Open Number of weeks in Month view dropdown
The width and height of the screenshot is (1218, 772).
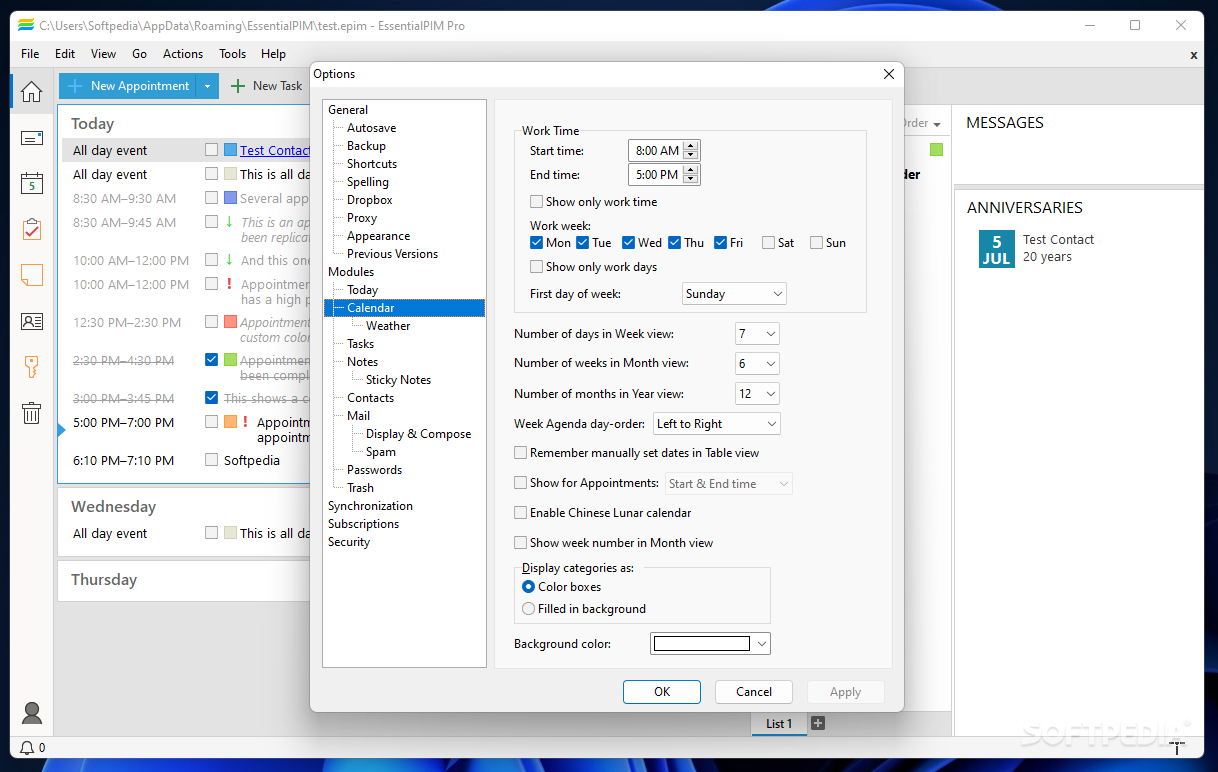(757, 364)
